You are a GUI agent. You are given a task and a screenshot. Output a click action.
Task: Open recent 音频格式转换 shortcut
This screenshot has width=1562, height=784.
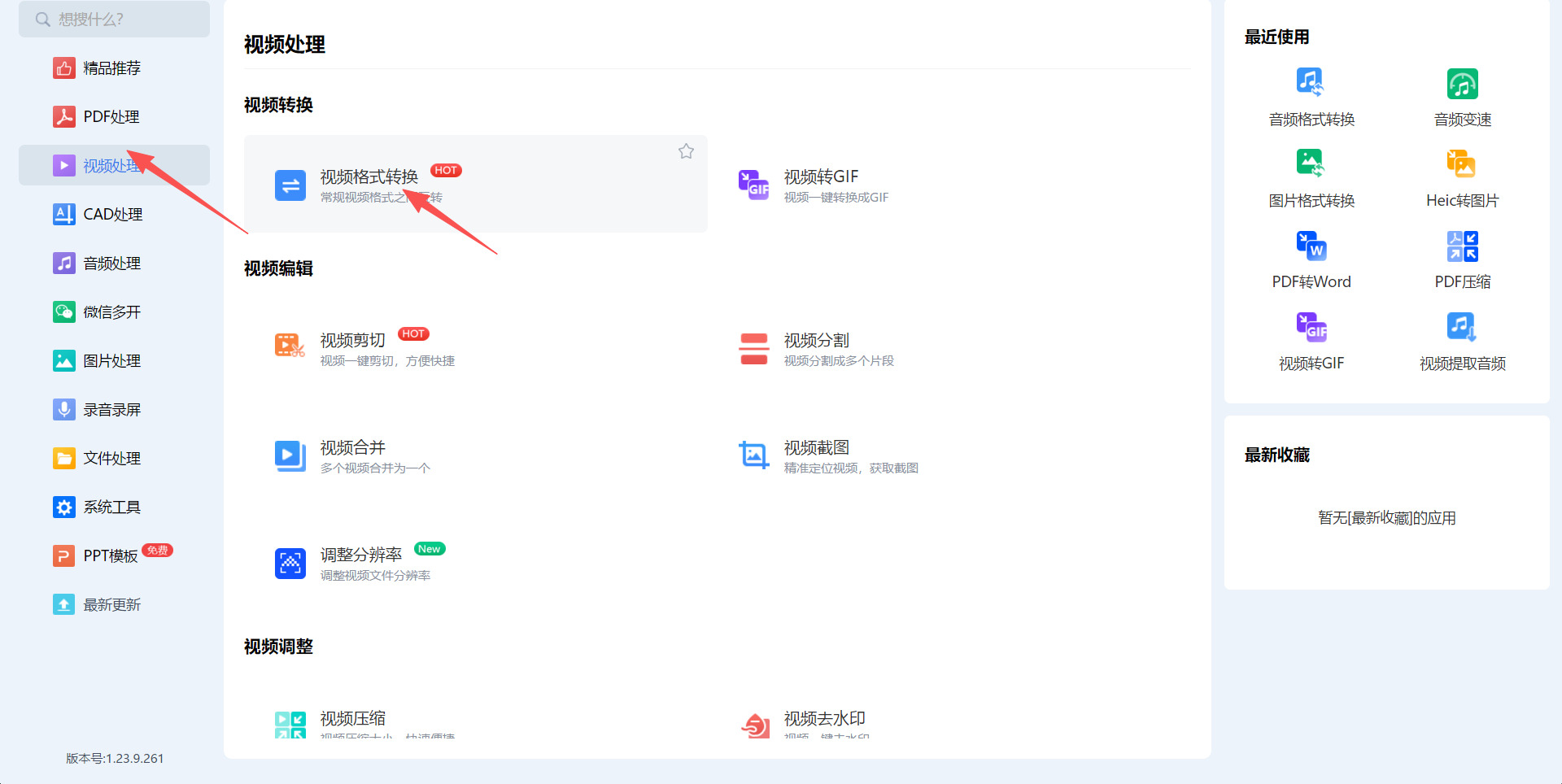[1311, 98]
